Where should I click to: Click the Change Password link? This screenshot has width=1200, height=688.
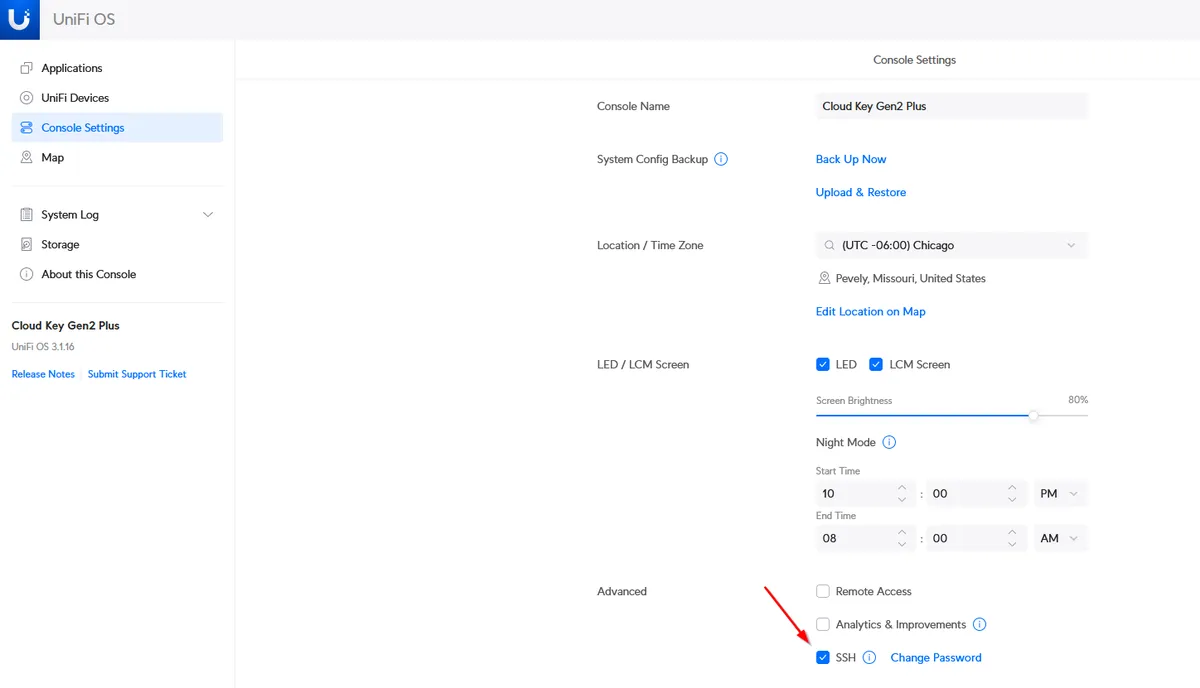pos(936,657)
